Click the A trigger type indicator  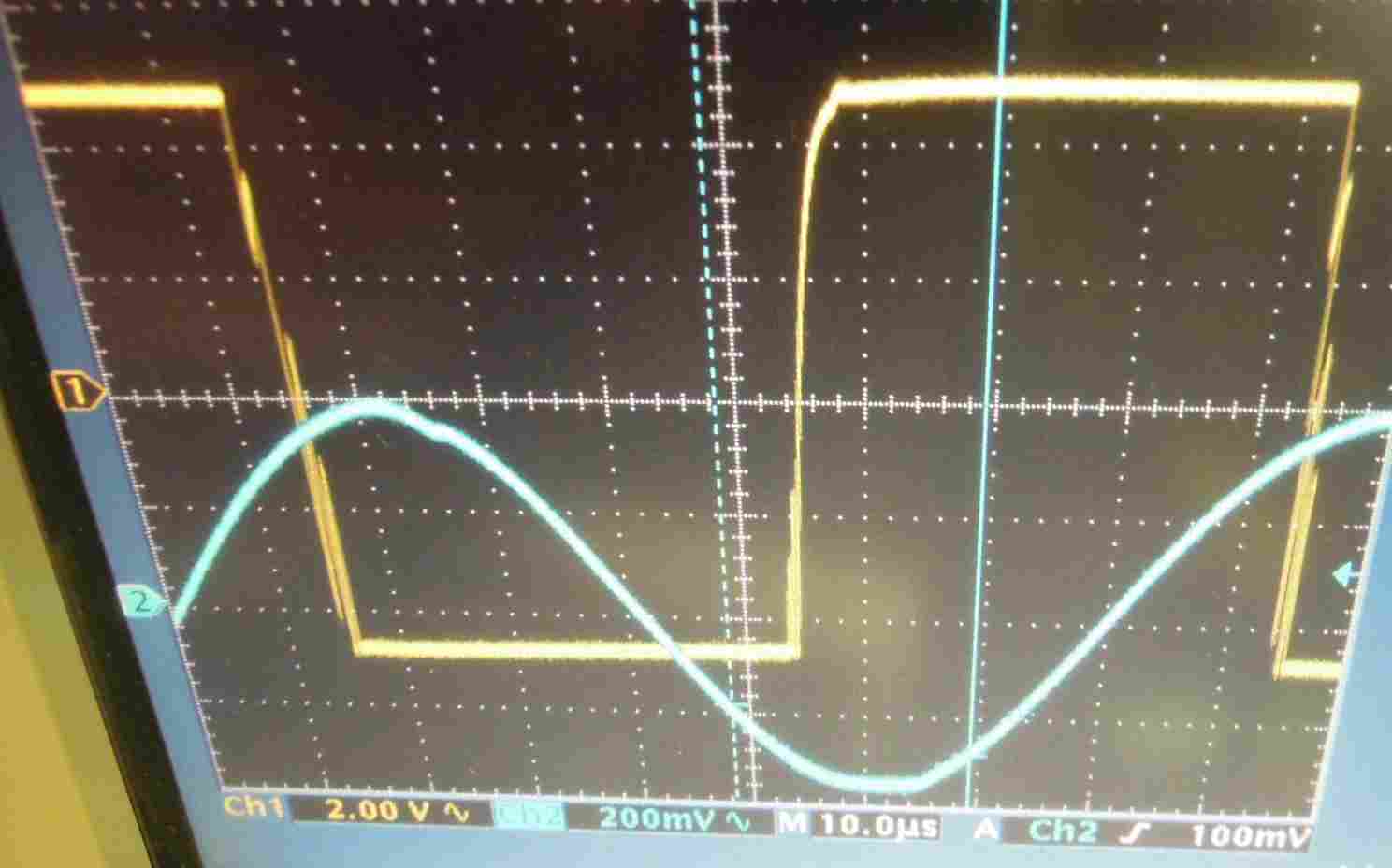click(x=984, y=828)
